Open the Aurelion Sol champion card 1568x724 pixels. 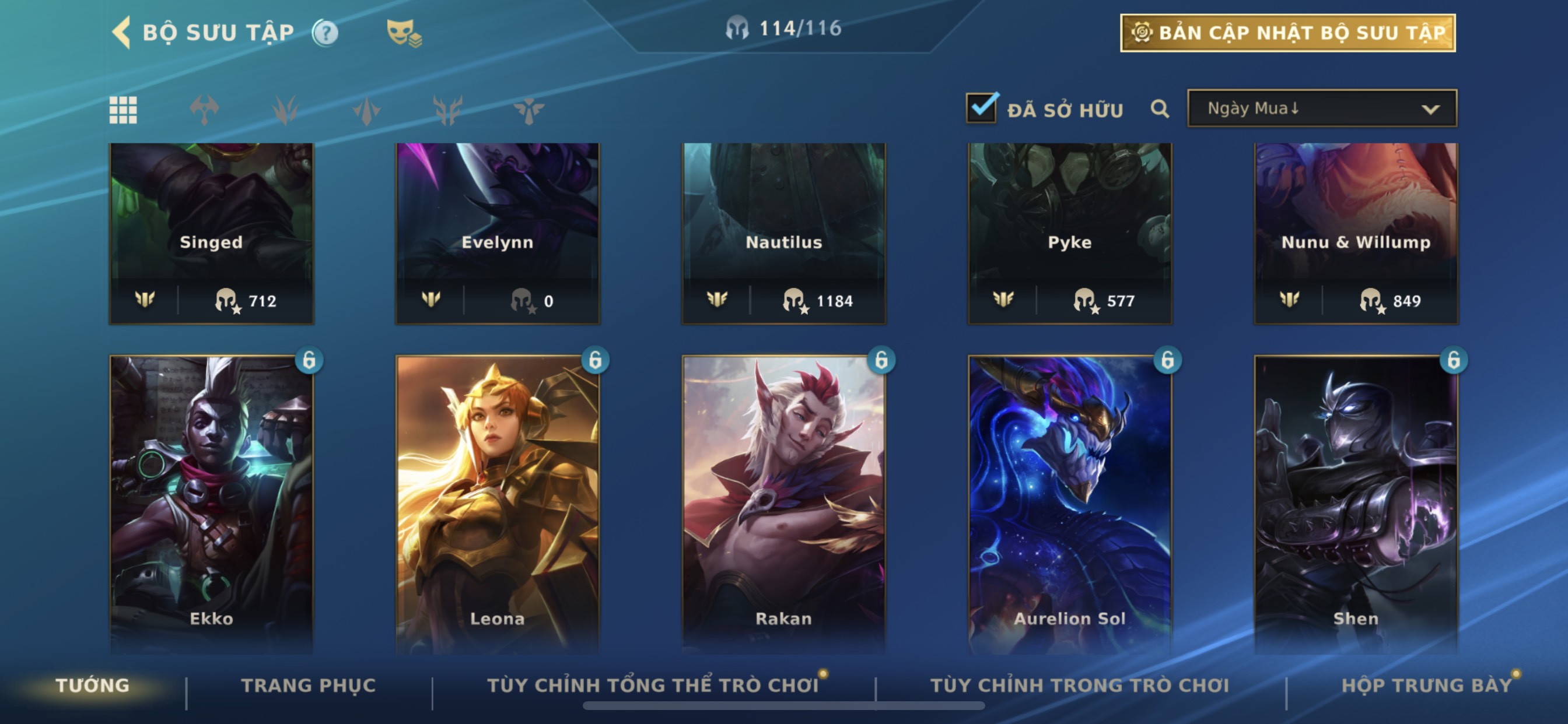point(1069,504)
